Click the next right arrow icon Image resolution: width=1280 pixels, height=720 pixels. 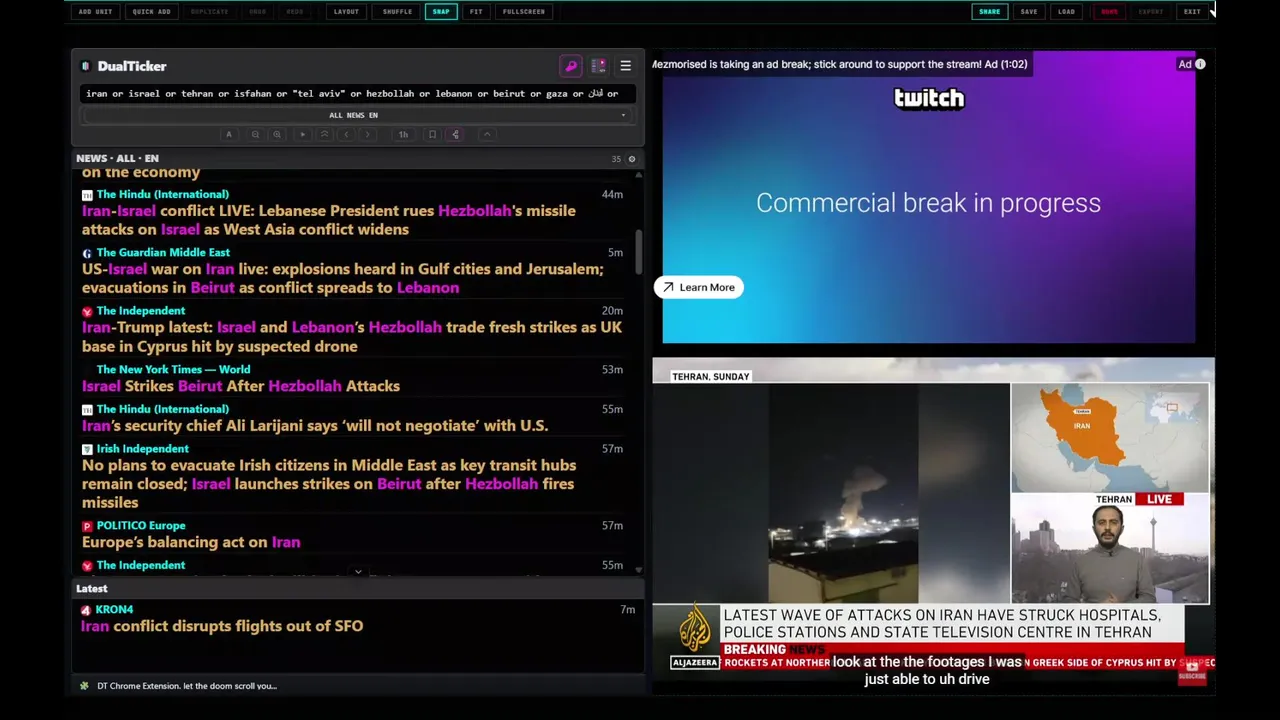(x=368, y=134)
